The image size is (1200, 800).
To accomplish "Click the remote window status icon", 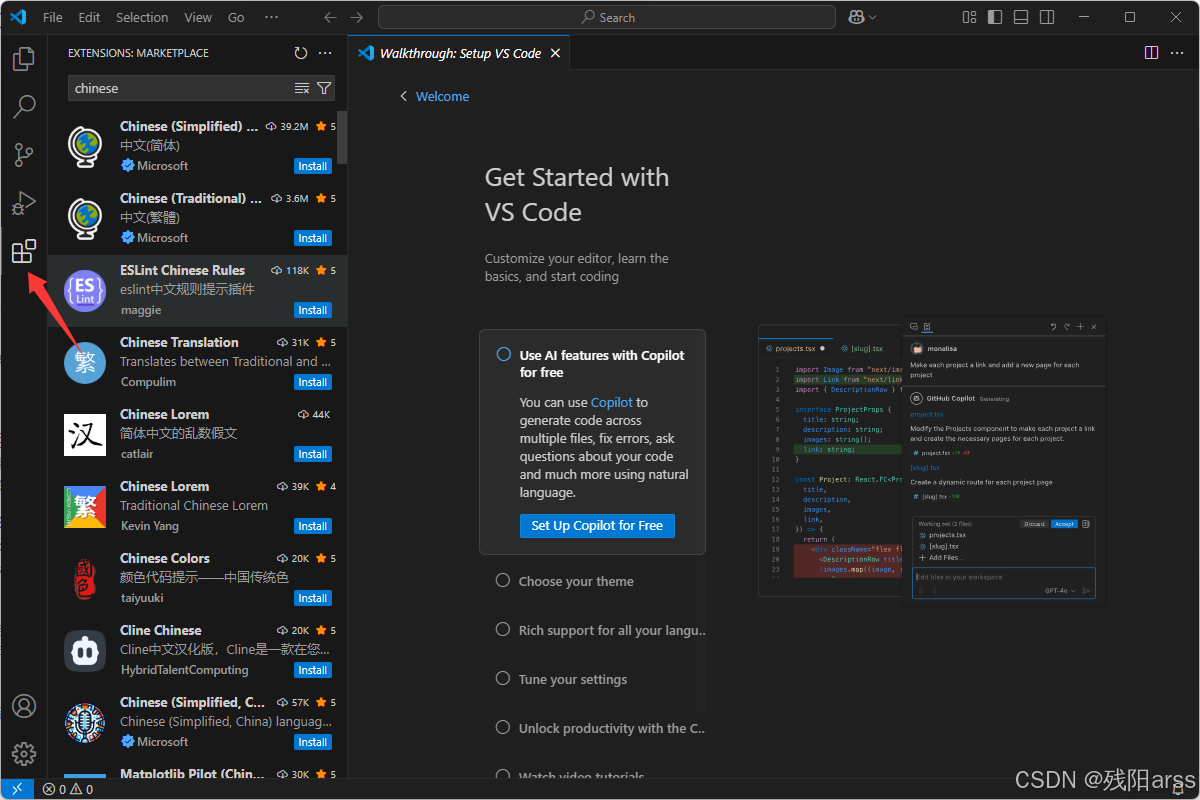I will click(x=17, y=789).
